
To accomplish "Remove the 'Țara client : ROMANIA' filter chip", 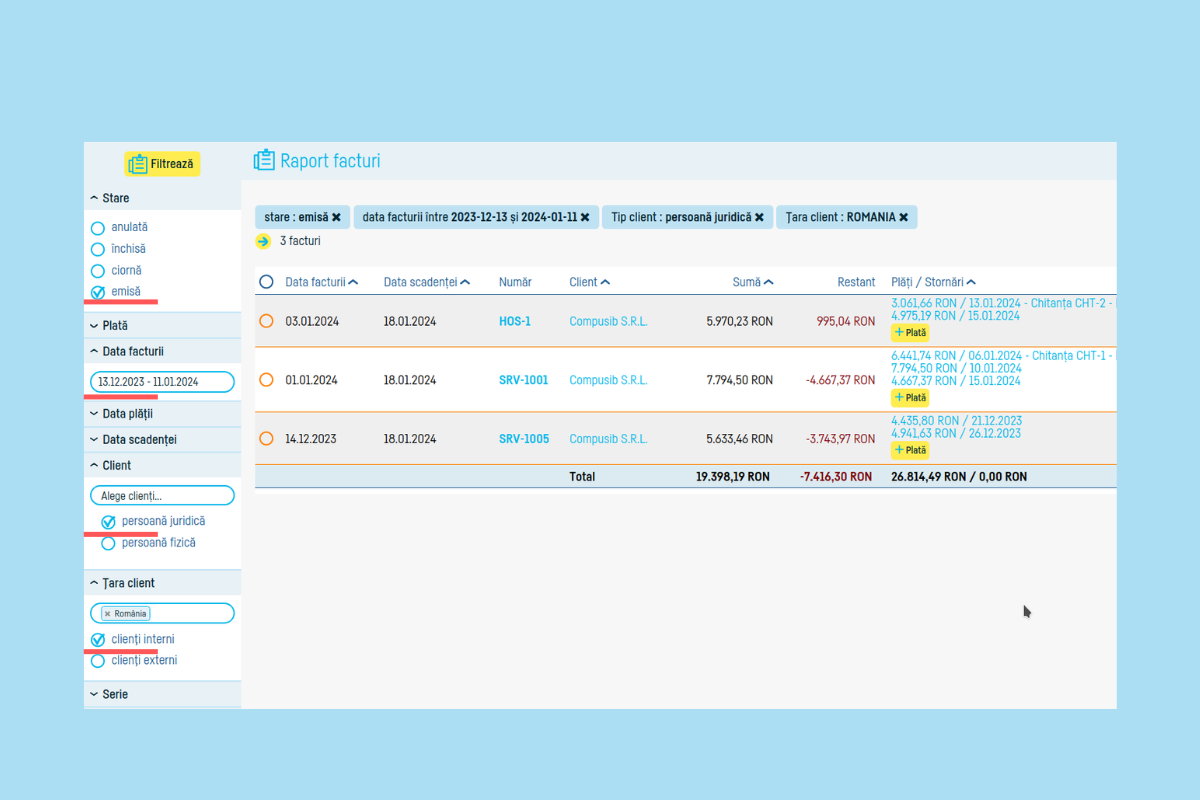I will (x=903, y=217).
